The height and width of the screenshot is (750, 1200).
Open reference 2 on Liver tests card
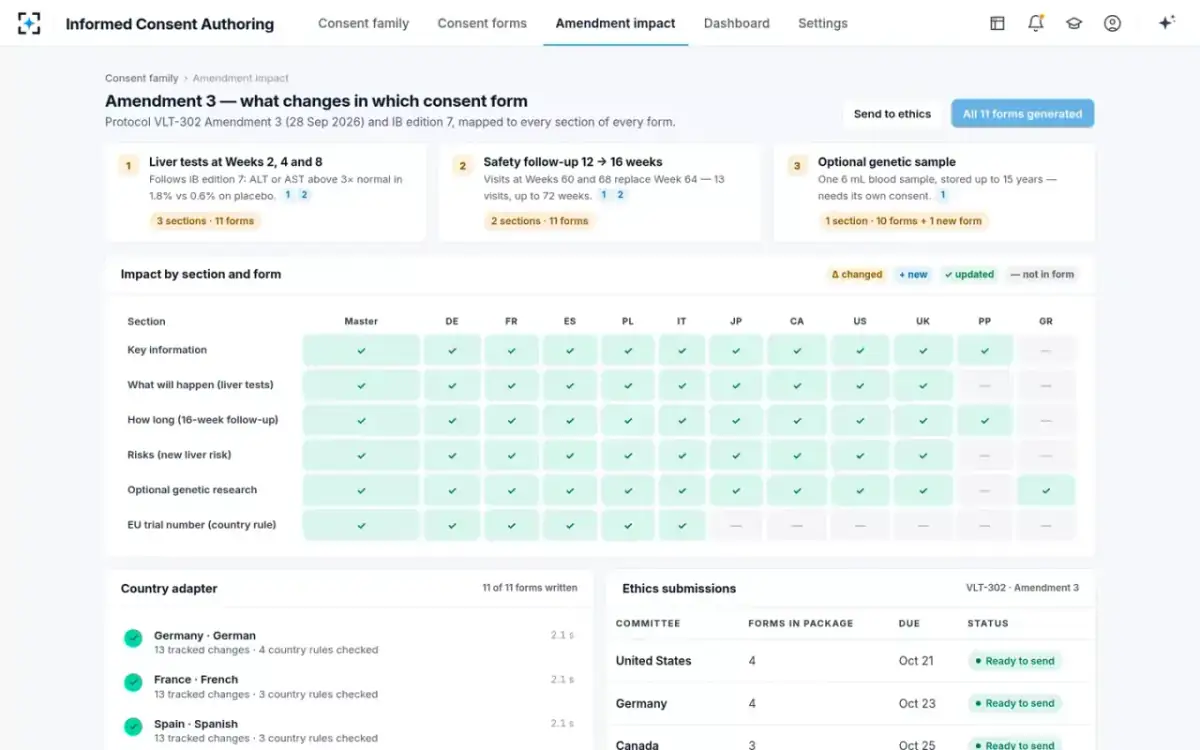pos(305,195)
